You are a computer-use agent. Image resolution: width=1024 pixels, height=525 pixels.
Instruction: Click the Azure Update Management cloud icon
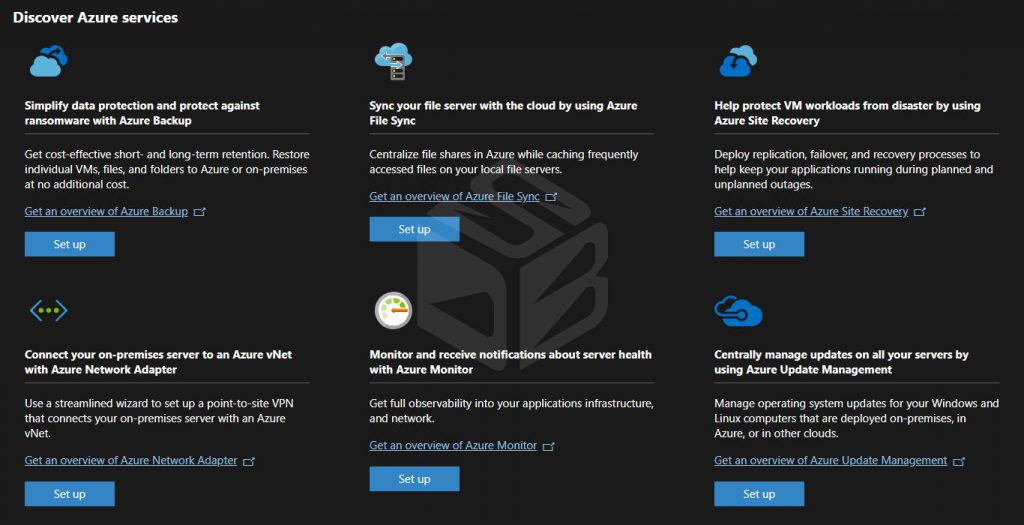(x=738, y=310)
